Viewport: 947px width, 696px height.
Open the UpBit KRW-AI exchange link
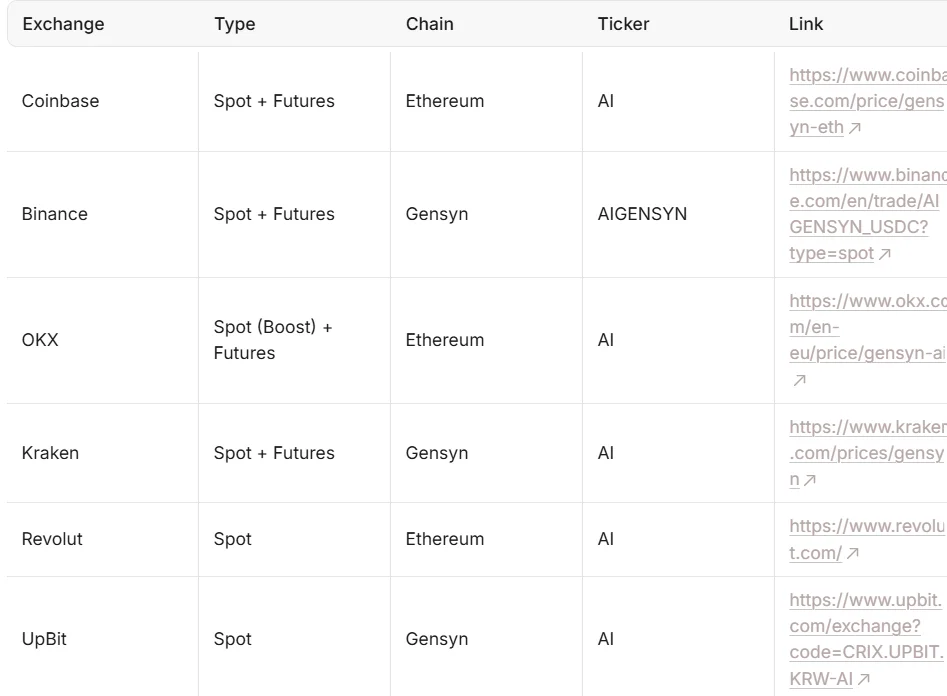pyautogui.click(x=868, y=639)
